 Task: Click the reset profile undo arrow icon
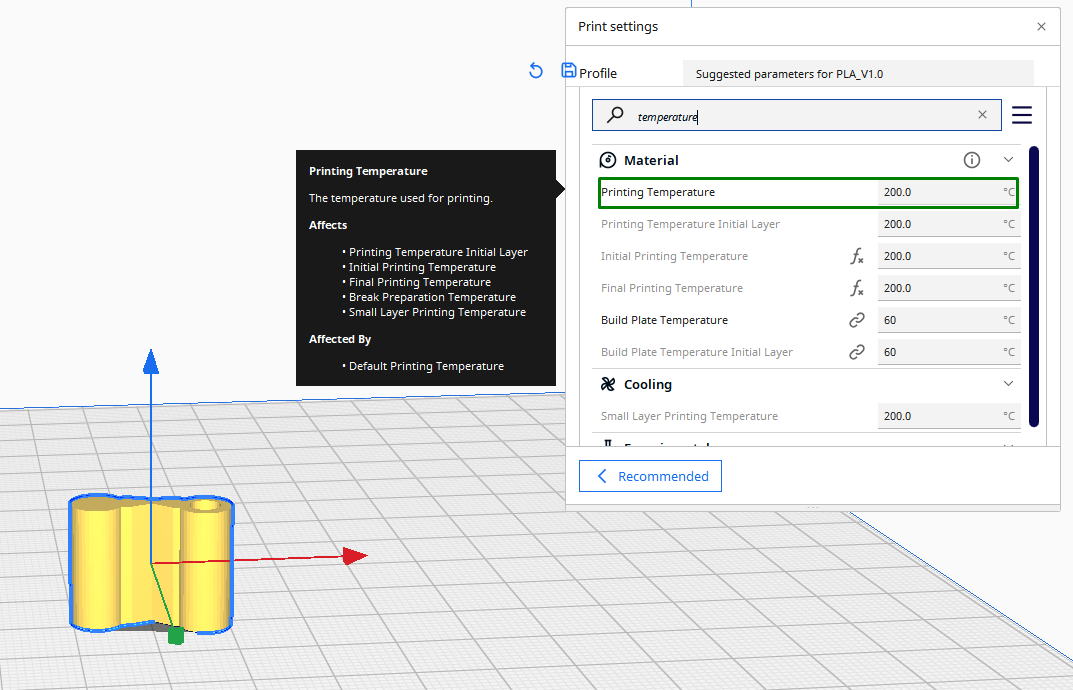[536, 71]
